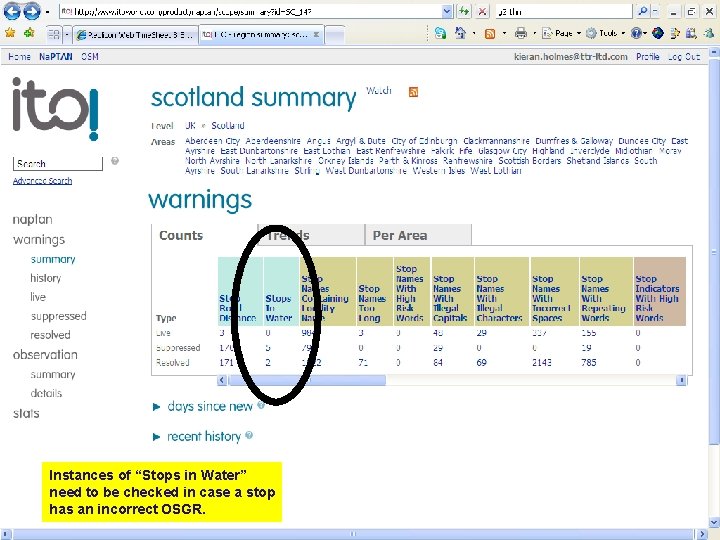This screenshot has width=720, height=540.
Task: Click the table scrollbar right arrow
Action: pos(681,380)
